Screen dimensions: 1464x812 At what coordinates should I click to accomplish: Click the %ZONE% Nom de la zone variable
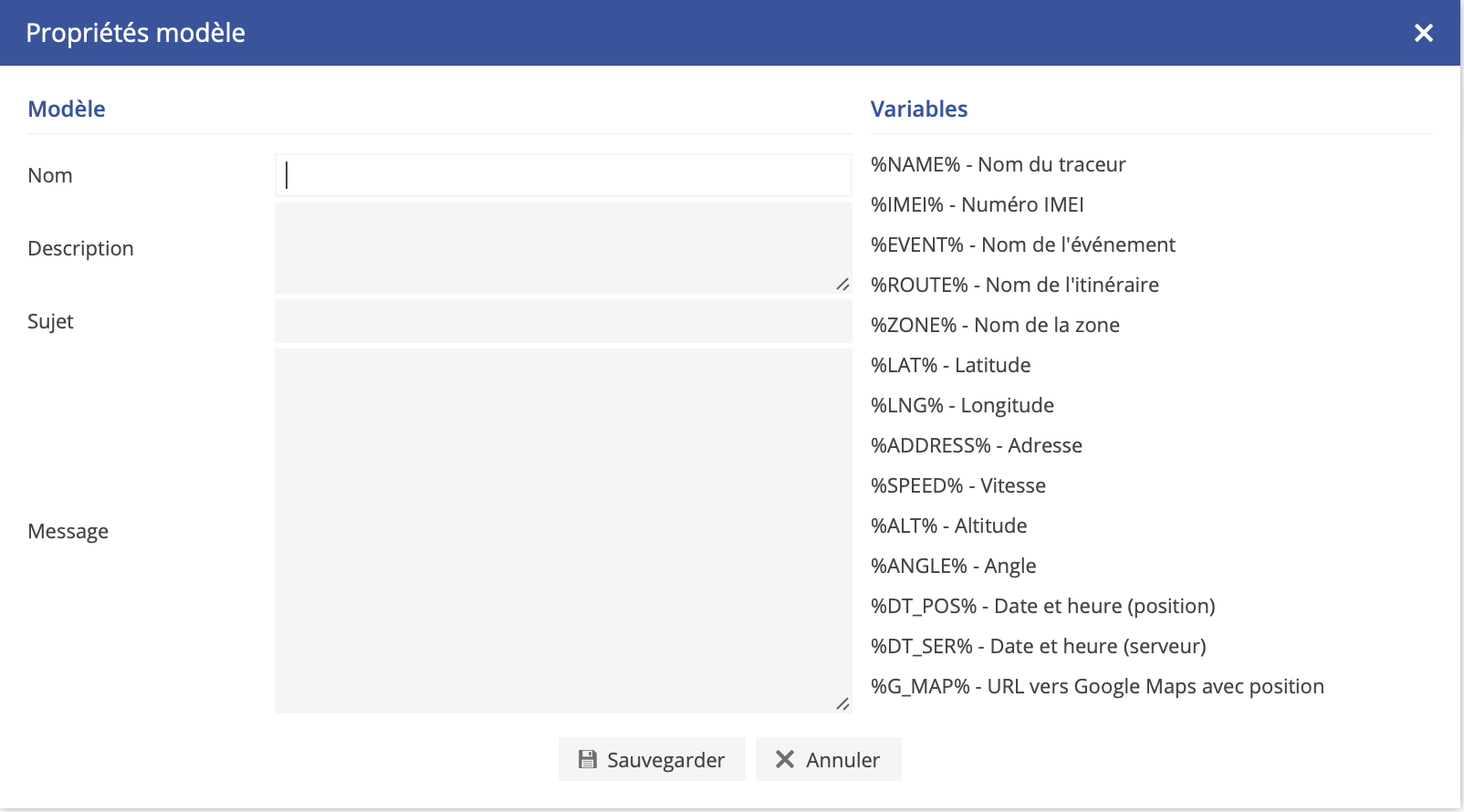tap(995, 325)
